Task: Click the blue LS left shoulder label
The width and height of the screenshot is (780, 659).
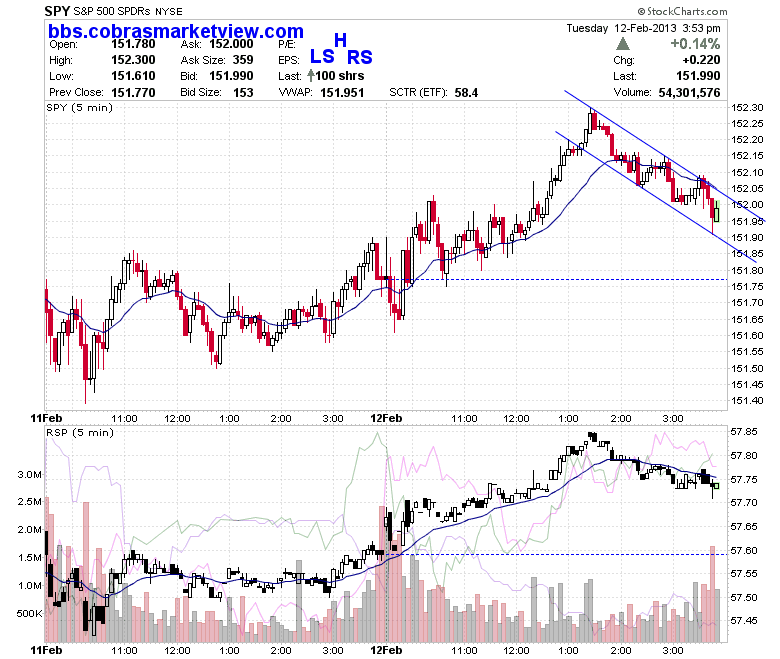Action: point(322,56)
